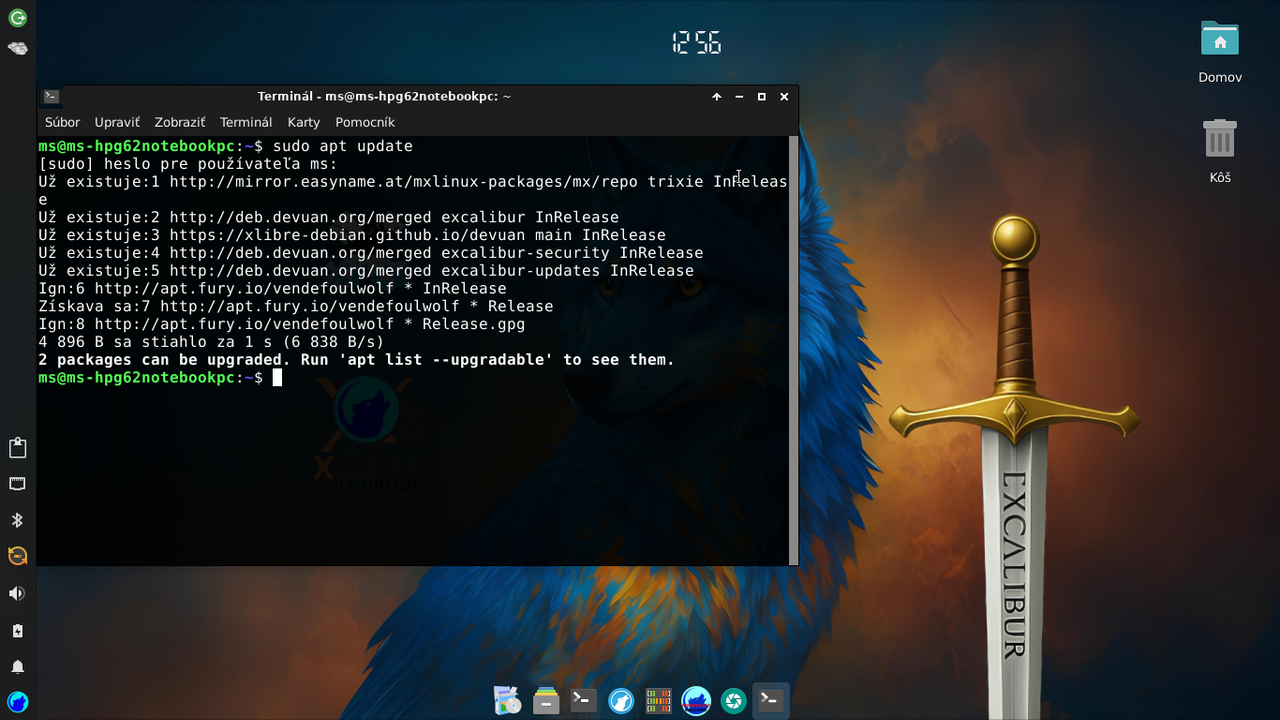1280x720 pixels.
Task: Open the Pomocník menu
Action: 365,122
